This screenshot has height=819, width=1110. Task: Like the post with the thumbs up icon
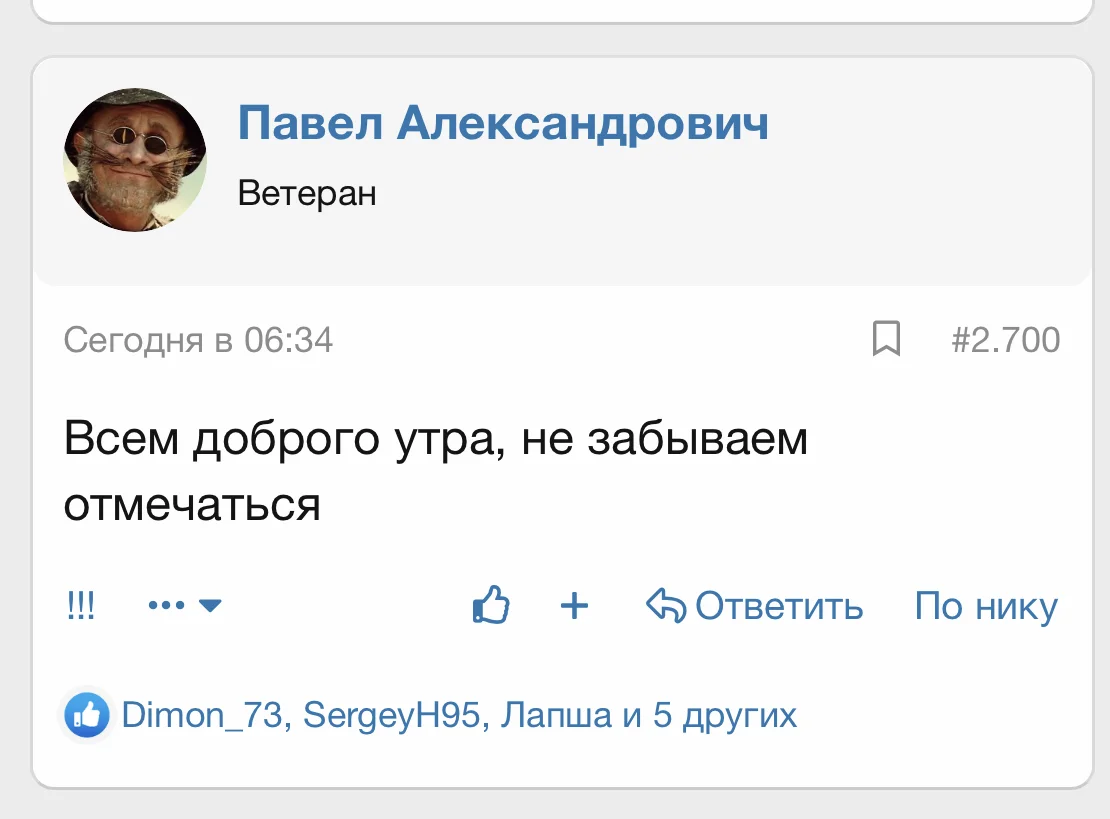click(x=491, y=605)
